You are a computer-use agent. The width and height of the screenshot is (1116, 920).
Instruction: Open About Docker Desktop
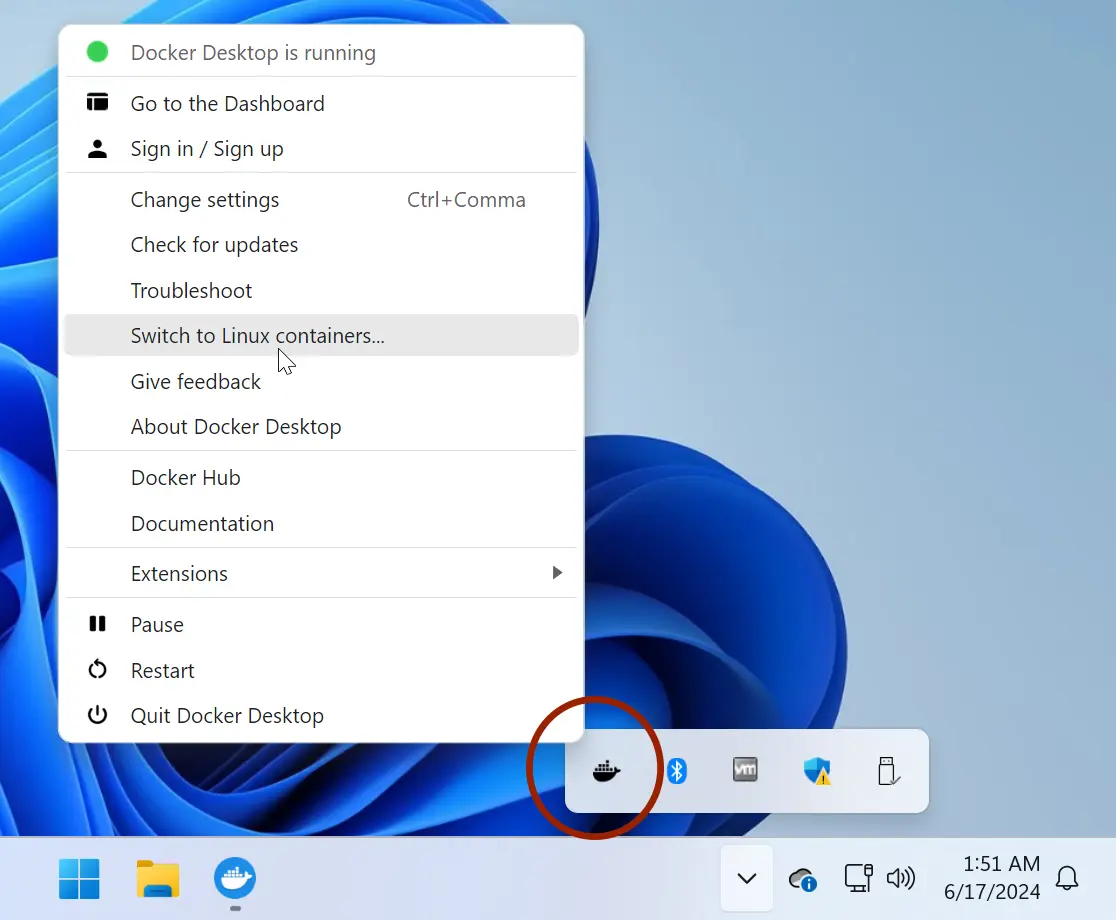pos(321,426)
